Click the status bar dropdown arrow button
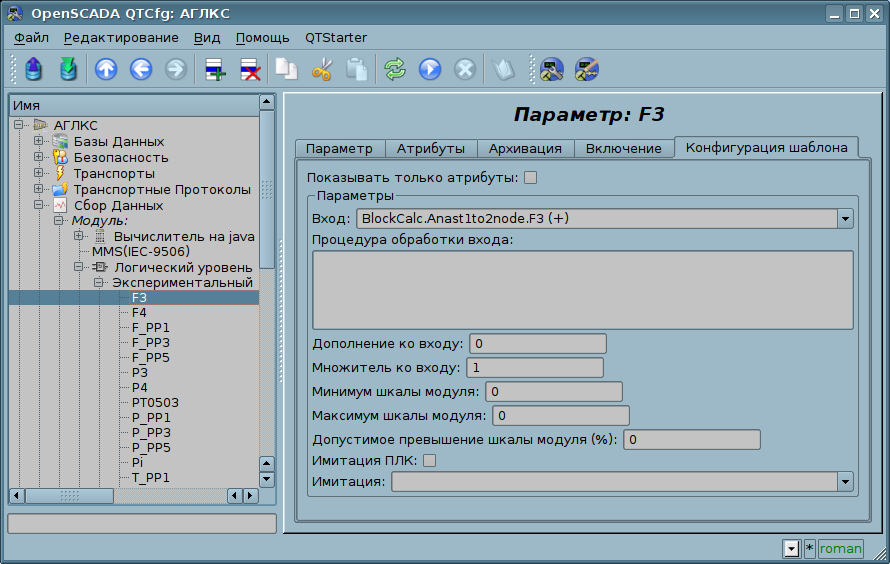The height and width of the screenshot is (564, 890). (x=791, y=549)
